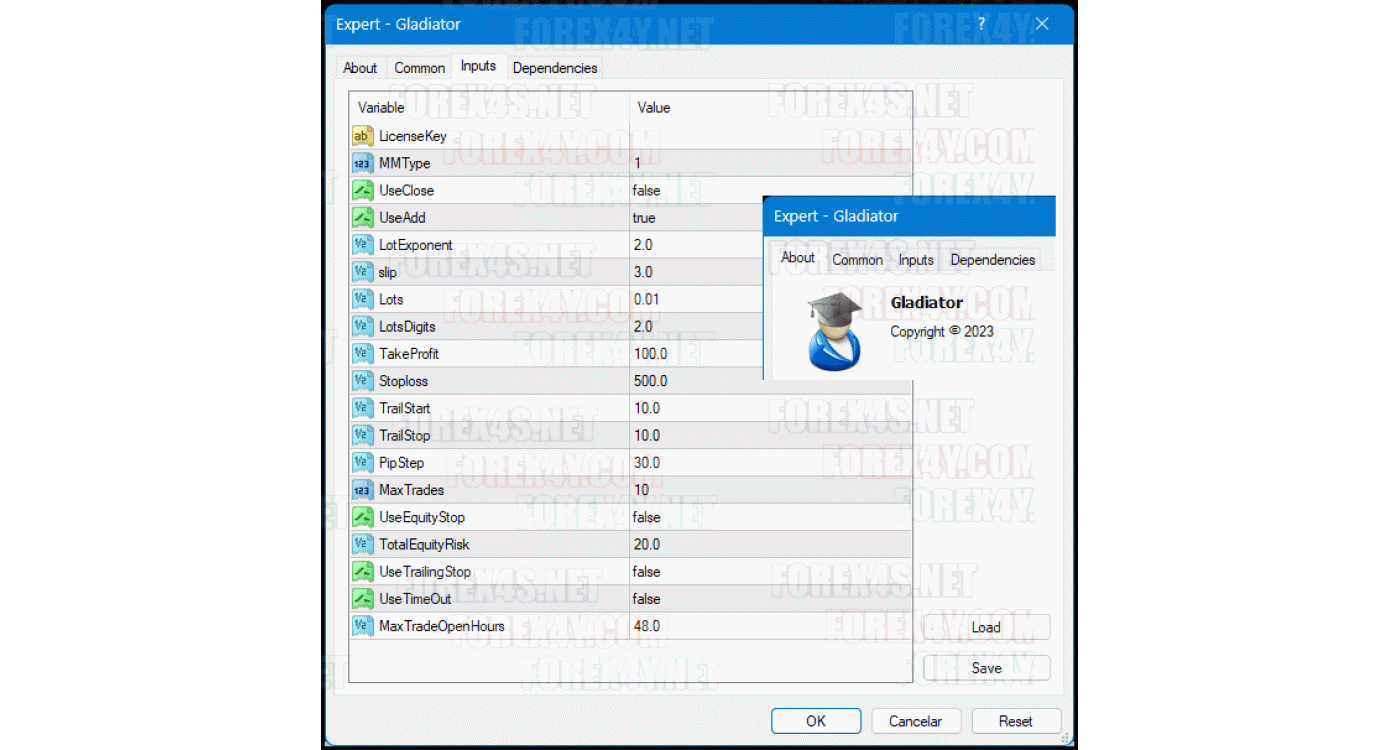
Task: Switch to the Common tab
Action: click(419, 68)
